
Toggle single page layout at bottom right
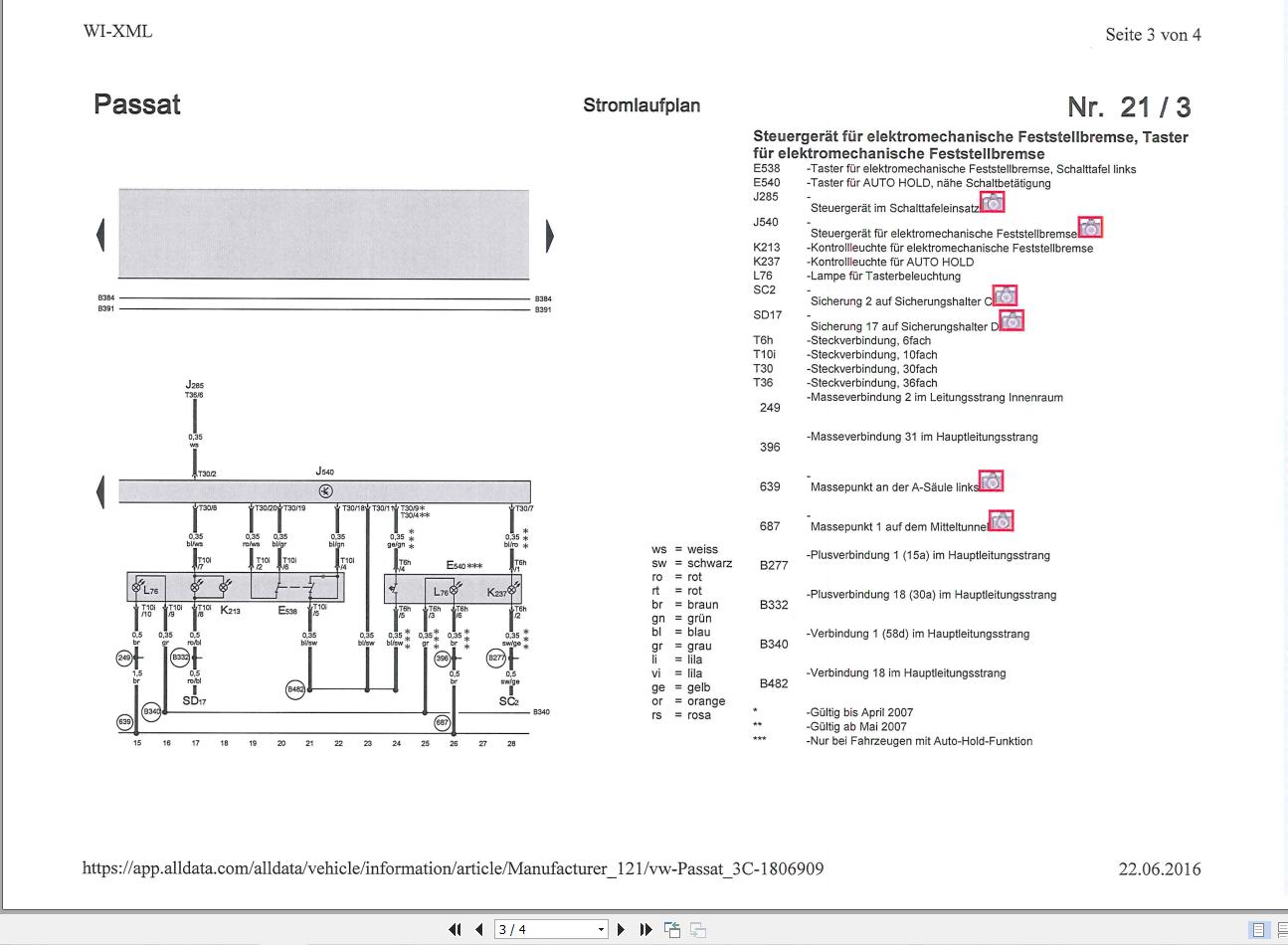1257,930
